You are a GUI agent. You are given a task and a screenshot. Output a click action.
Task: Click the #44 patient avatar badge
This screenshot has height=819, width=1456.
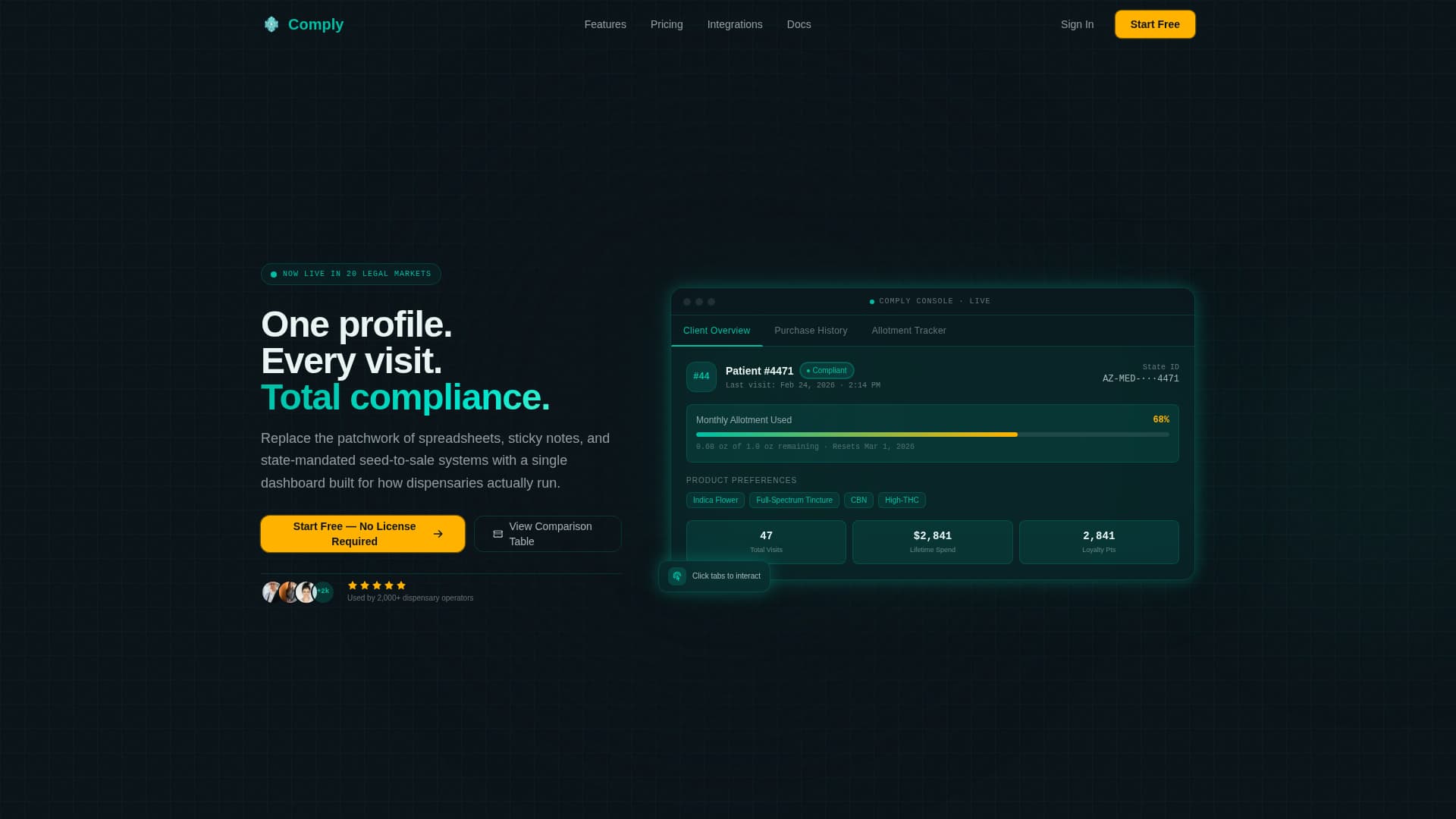tap(701, 377)
